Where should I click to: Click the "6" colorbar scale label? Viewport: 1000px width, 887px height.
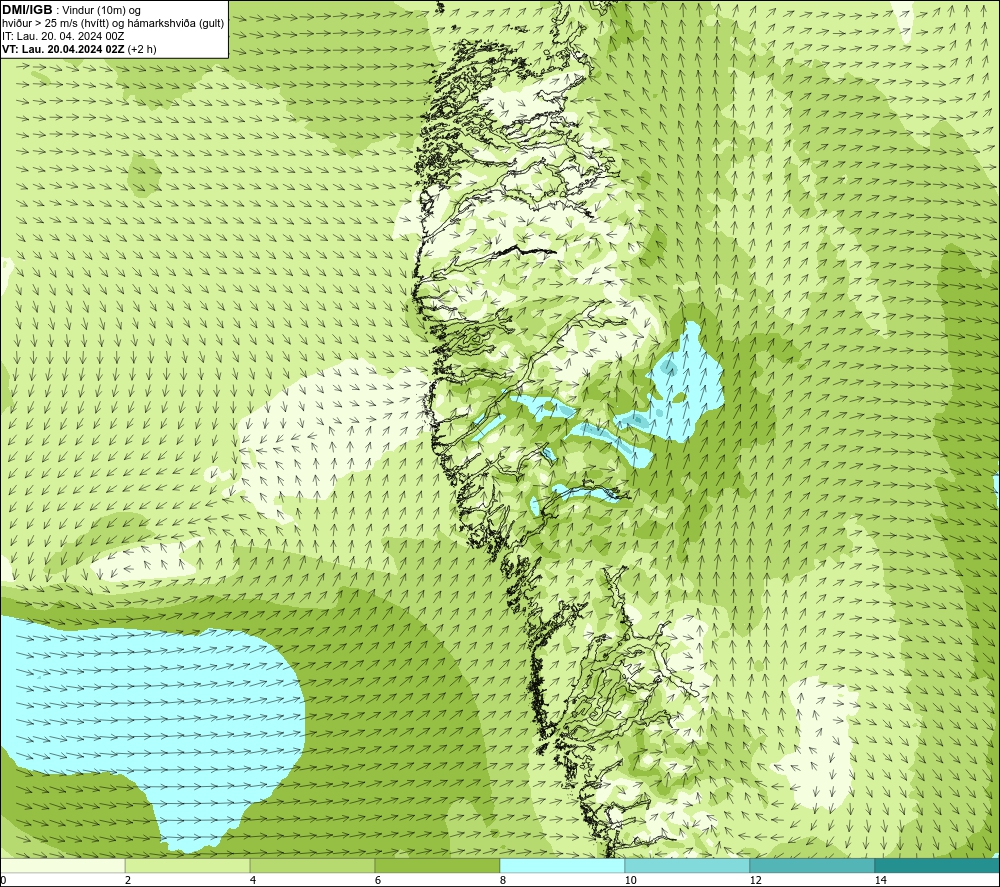coord(378,880)
